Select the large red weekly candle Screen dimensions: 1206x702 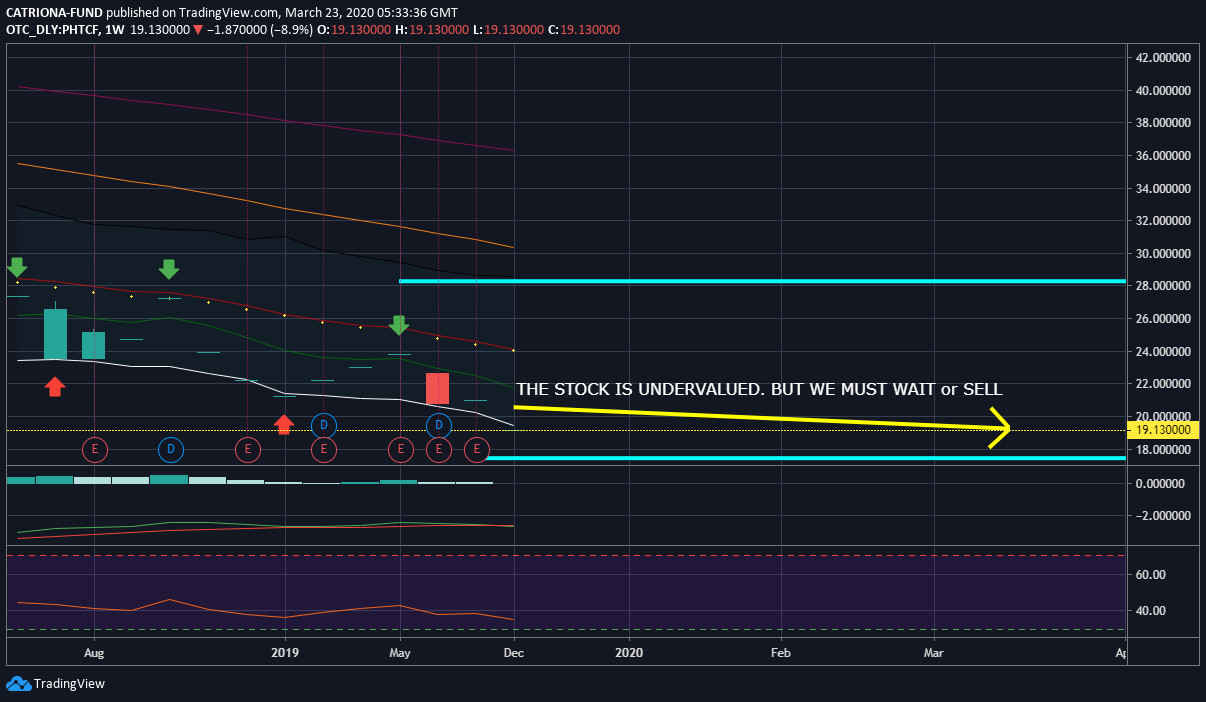(x=437, y=388)
